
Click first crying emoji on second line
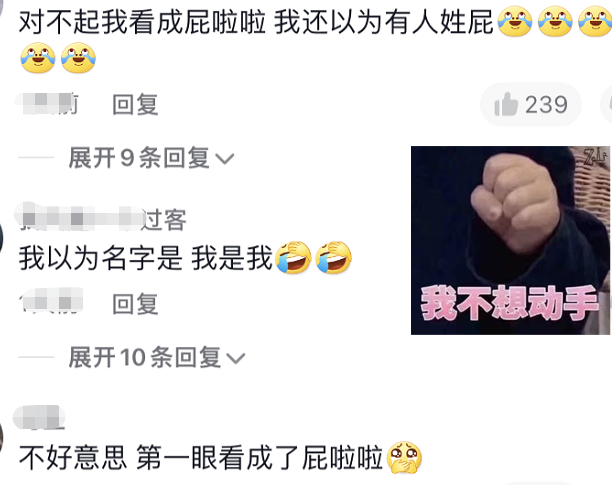tap(38, 58)
